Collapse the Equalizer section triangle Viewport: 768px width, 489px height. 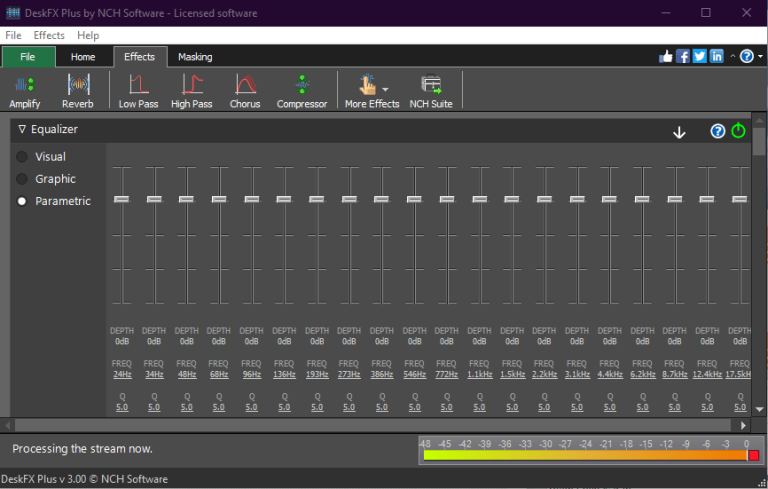[22, 130]
